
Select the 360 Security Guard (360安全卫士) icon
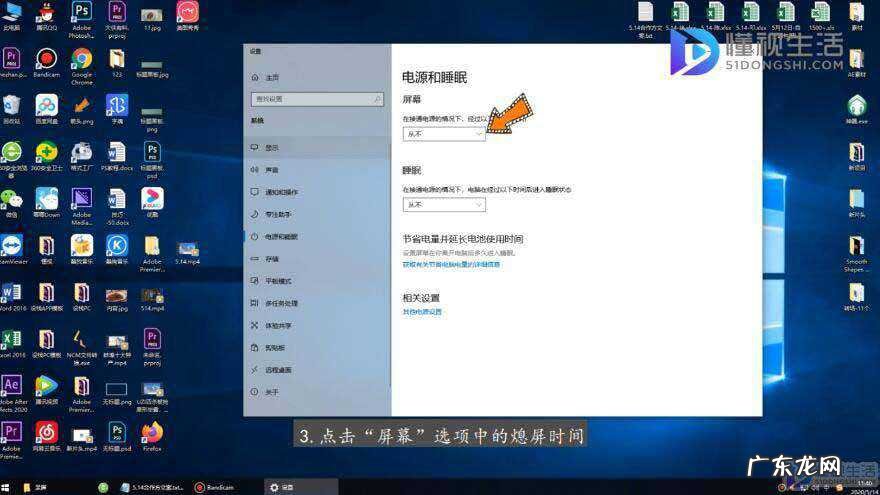(47, 156)
